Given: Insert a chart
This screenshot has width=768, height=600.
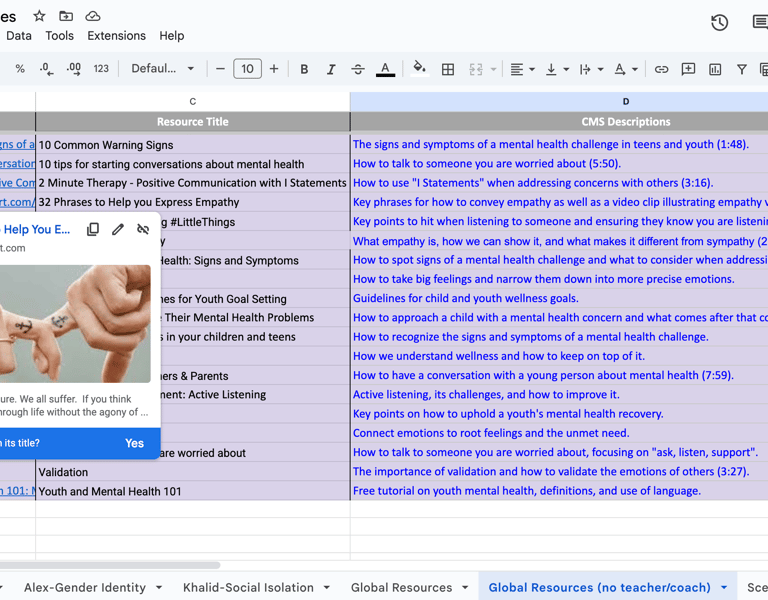Looking at the screenshot, I should (x=715, y=69).
